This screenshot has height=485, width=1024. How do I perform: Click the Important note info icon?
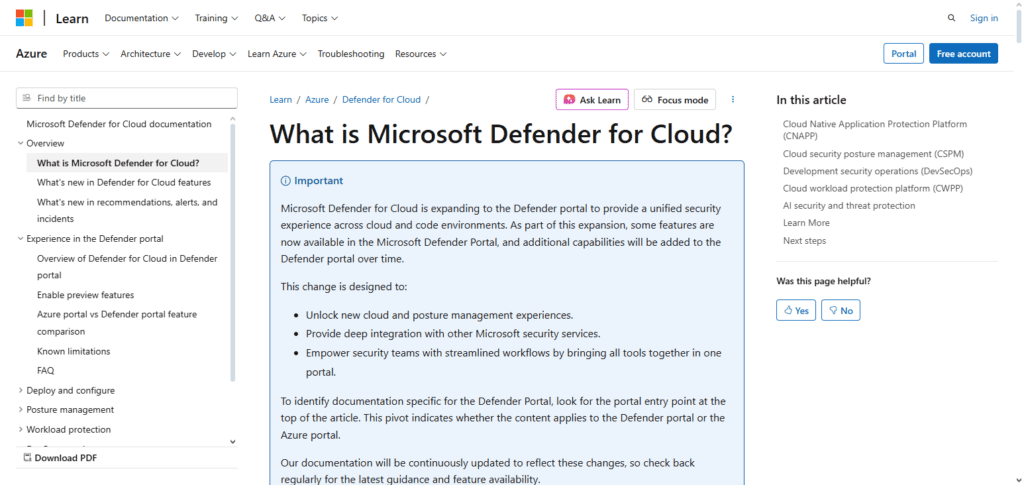(285, 181)
